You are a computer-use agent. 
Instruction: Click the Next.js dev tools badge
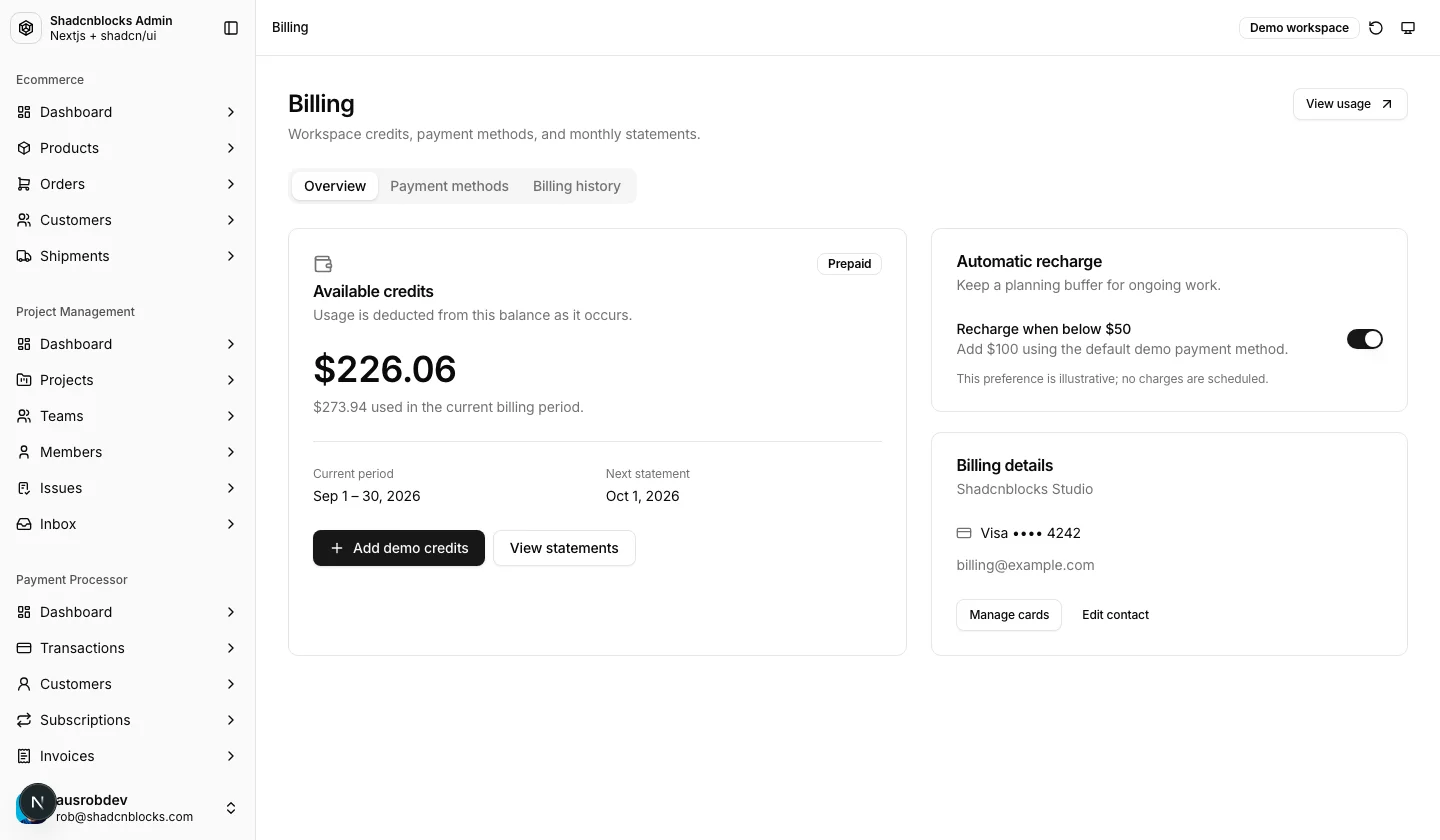point(37,802)
